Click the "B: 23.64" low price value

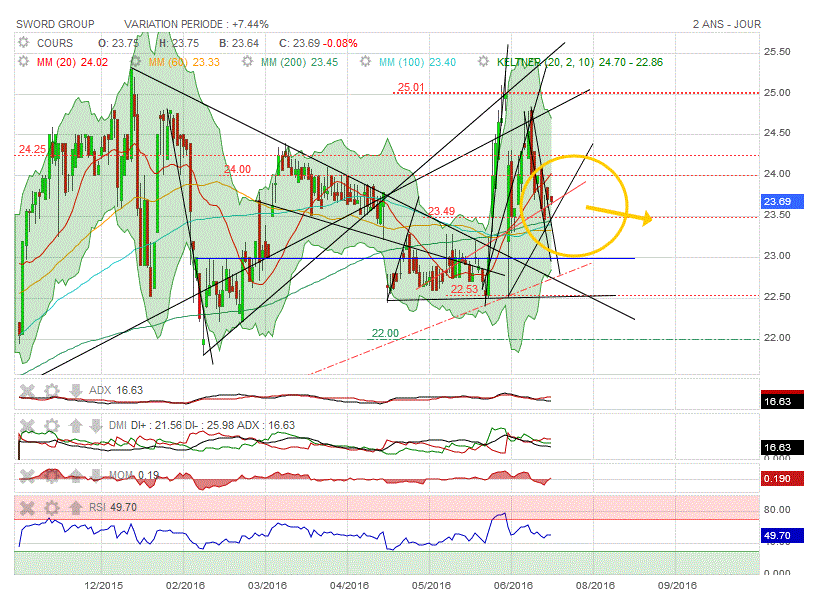[239, 43]
